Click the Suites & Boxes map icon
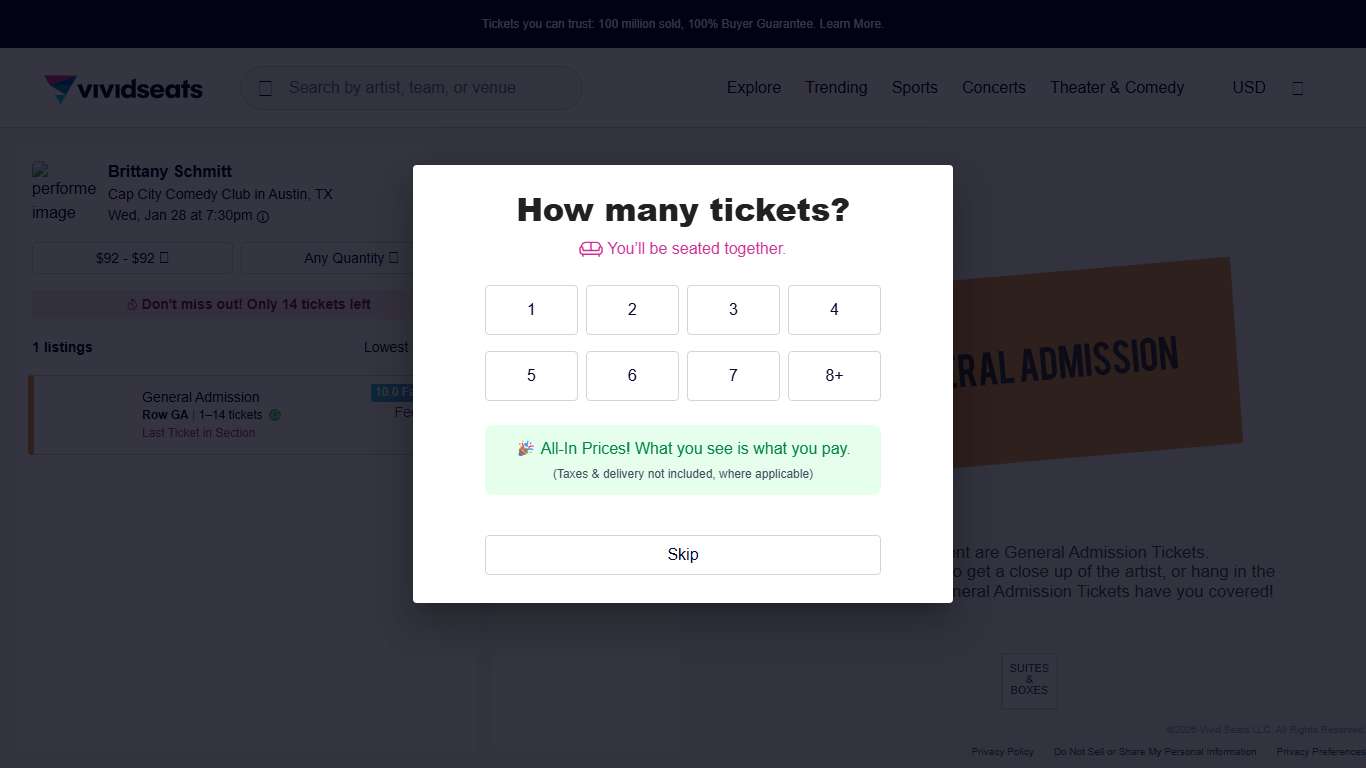The width and height of the screenshot is (1366, 768). pyautogui.click(x=1029, y=681)
